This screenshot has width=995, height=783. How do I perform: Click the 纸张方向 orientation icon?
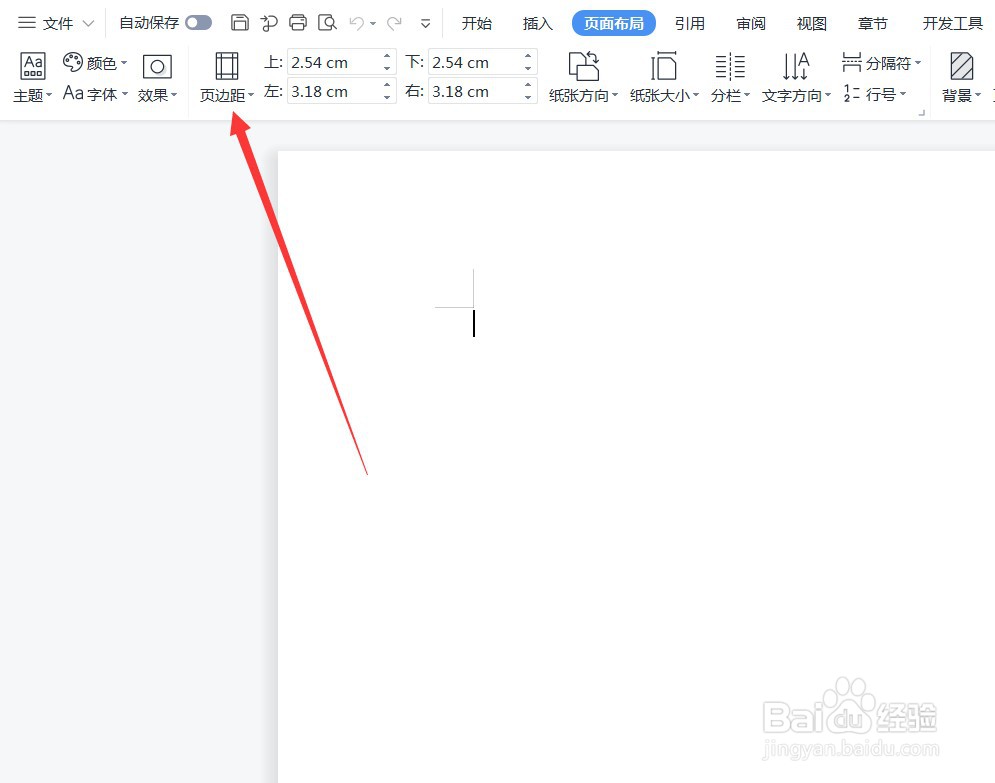(x=584, y=66)
